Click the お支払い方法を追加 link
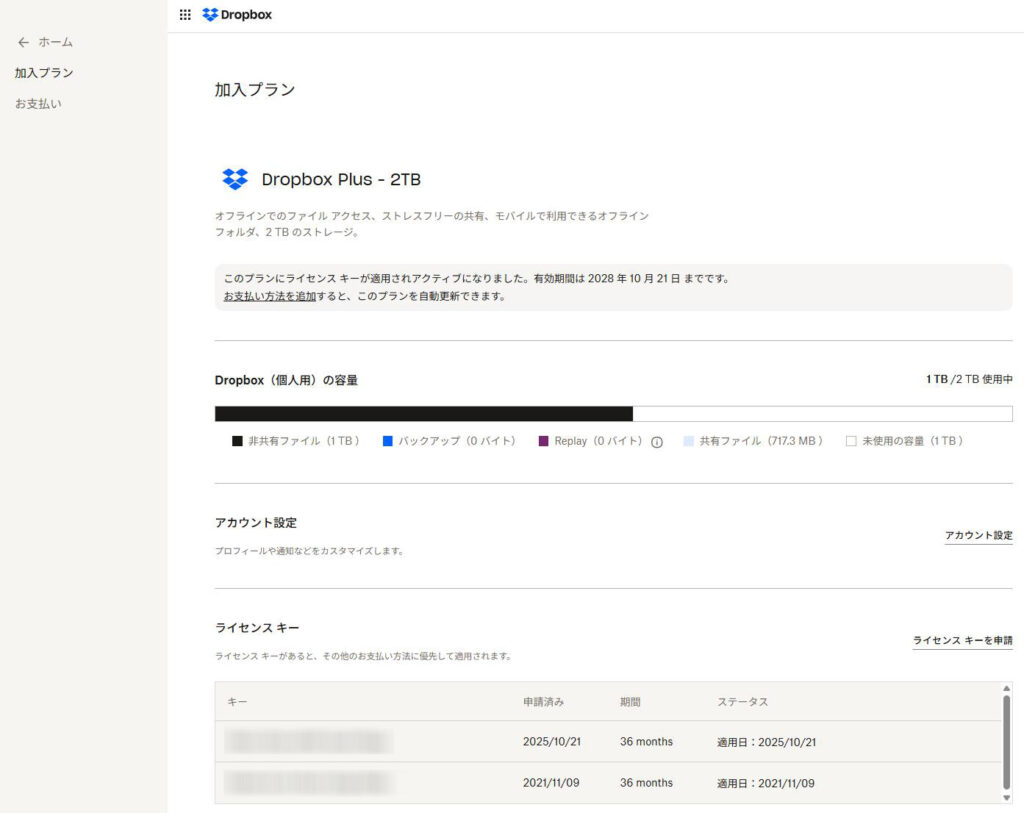Screen dimensions: 1024x813 pos(270,297)
